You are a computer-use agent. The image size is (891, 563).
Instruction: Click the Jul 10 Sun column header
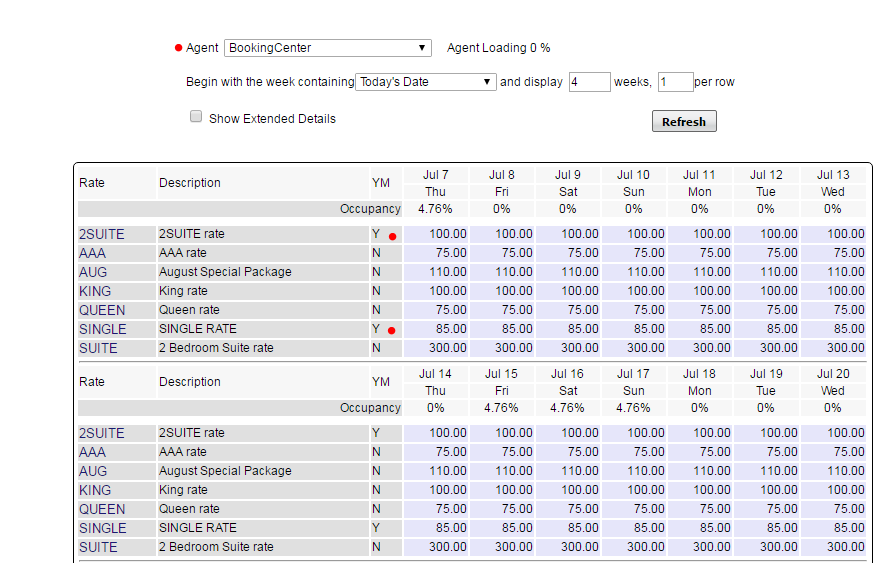pos(634,183)
